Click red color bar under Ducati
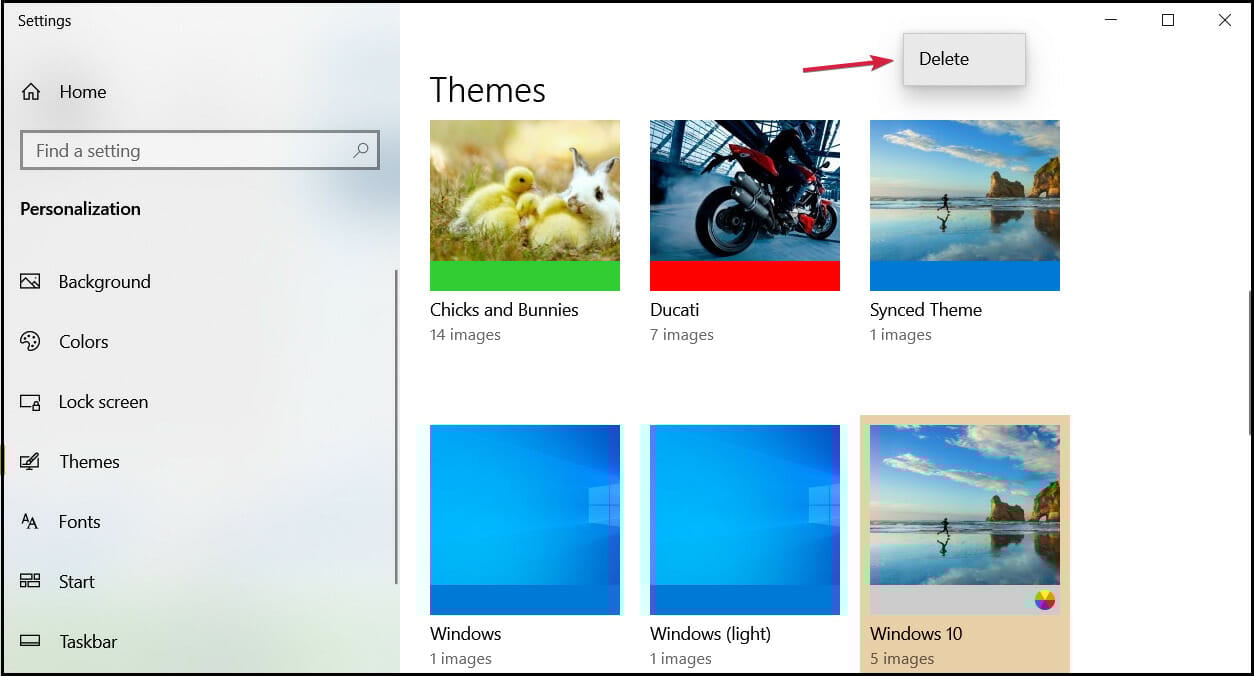 point(745,276)
